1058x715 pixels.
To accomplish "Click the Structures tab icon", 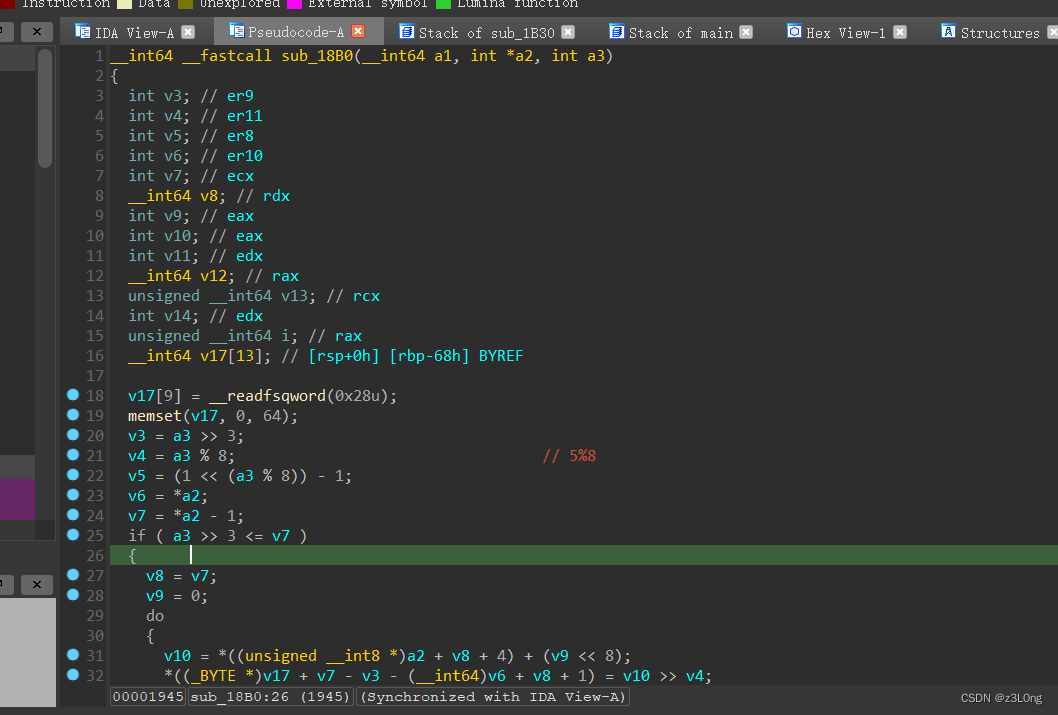I will 949,31.
